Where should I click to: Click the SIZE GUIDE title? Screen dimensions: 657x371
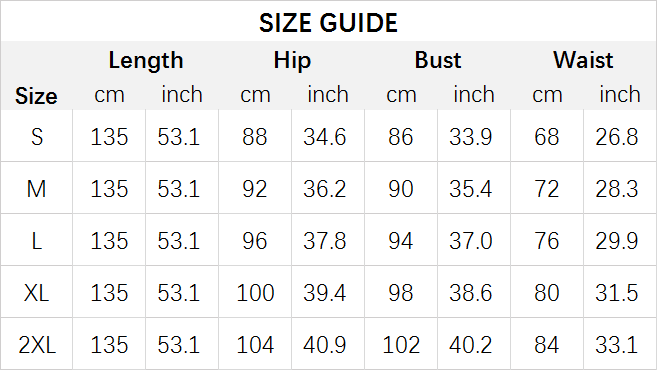pyautogui.click(x=328, y=23)
